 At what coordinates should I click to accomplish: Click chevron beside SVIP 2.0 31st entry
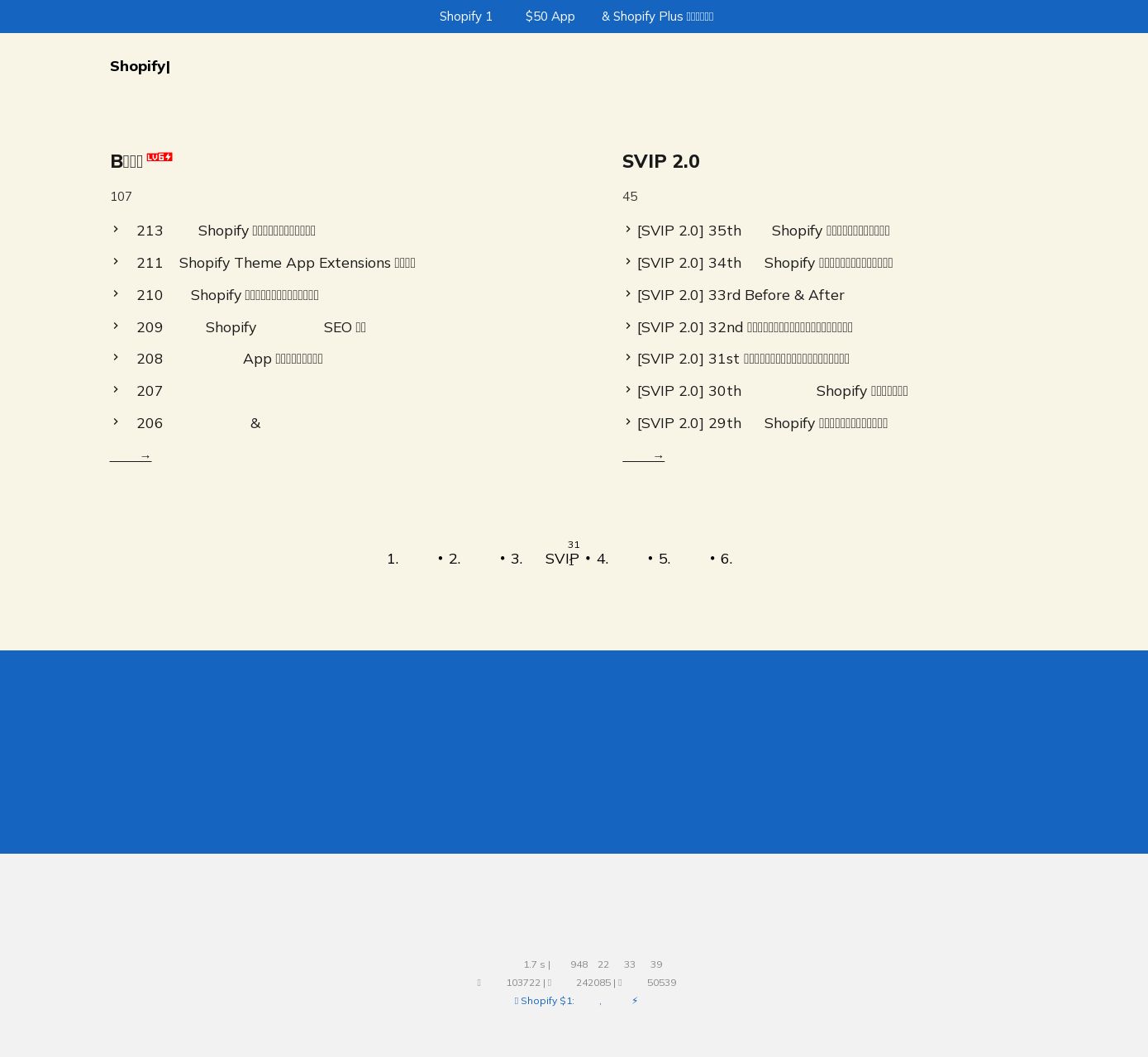(628, 357)
